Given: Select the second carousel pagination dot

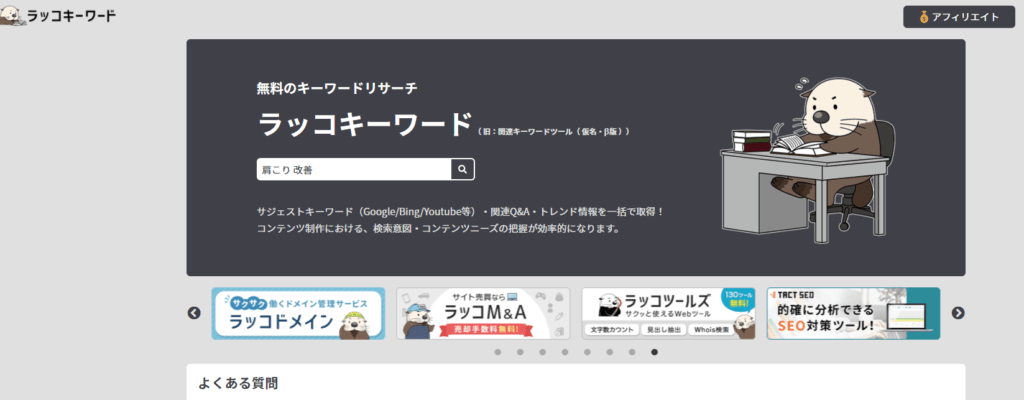Looking at the screenshot, I should pyautogui.click(x=520, y=352).
